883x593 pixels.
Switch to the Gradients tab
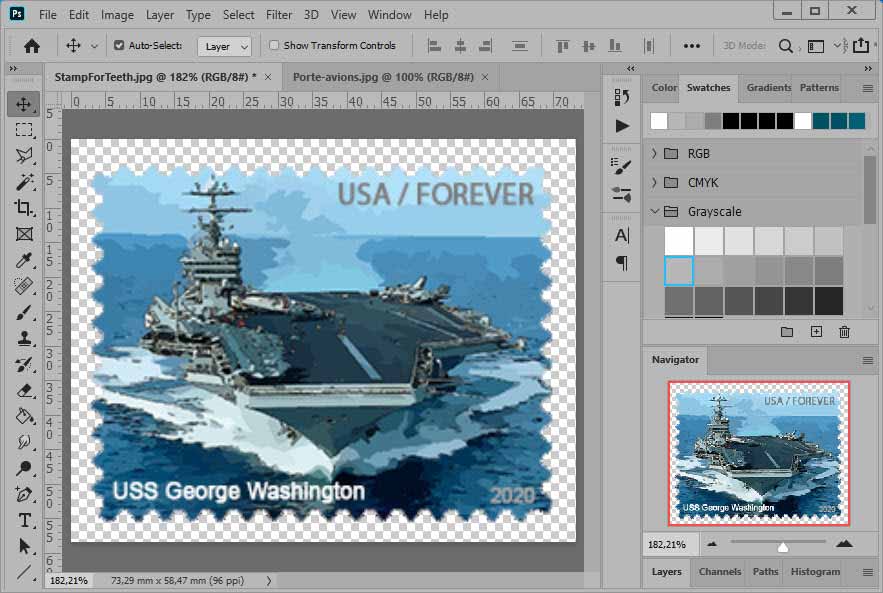[769, 88]
